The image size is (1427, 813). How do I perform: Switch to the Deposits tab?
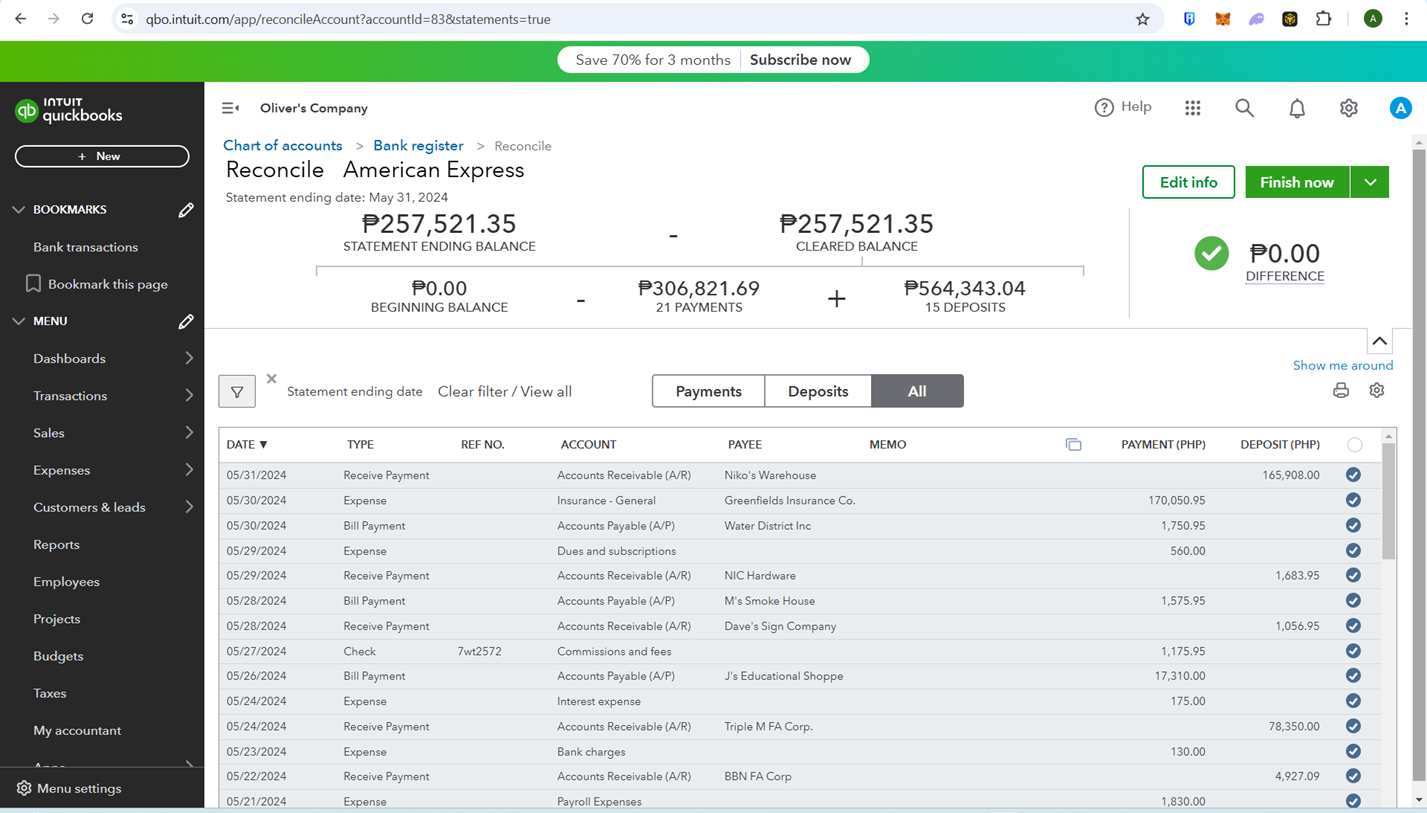(818, 391)
